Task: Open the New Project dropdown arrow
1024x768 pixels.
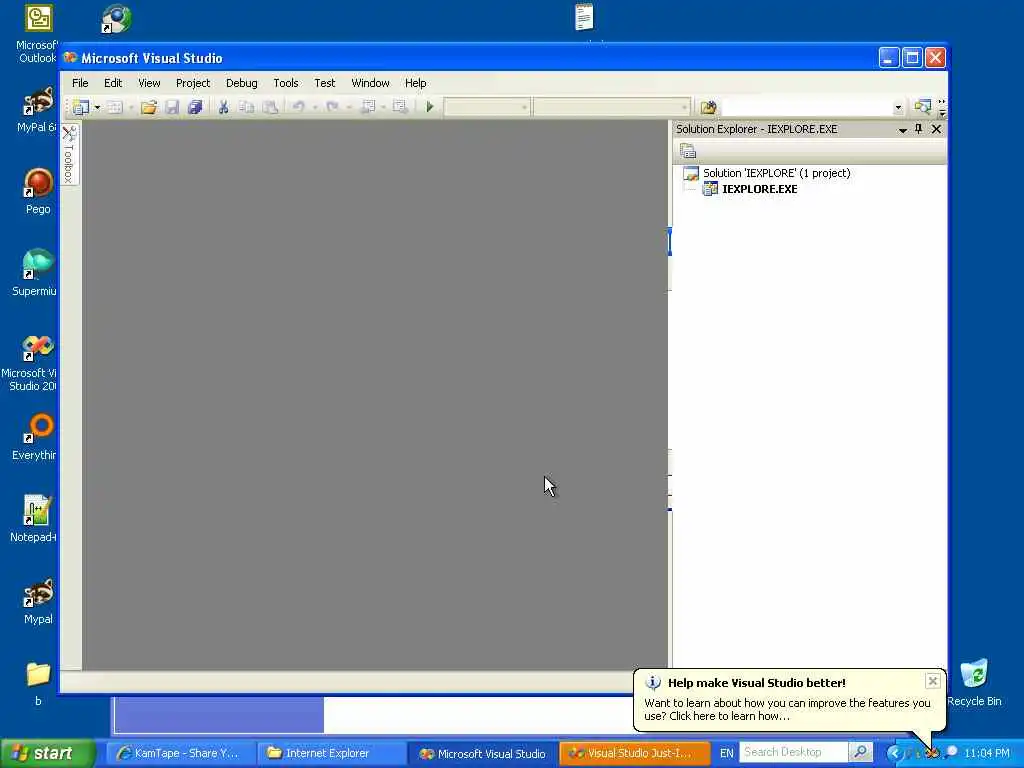Action: click(97, 107)
